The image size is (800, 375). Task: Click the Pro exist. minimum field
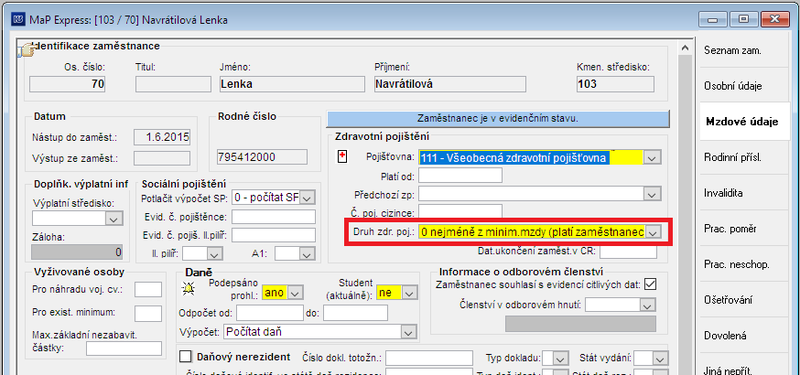[x=148, y=313]
